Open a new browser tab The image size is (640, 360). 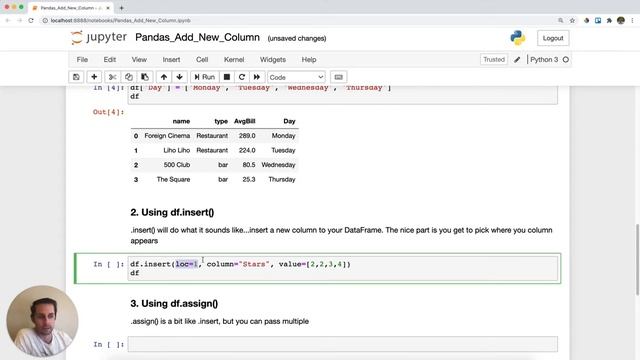pos(121,8)
